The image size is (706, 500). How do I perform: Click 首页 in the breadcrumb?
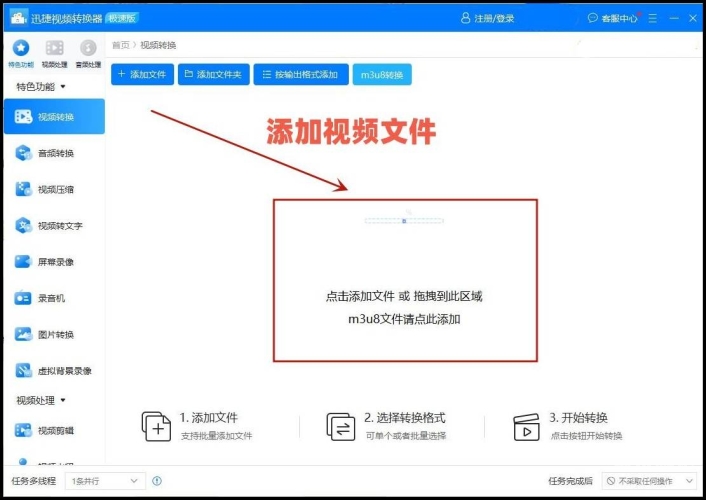120,45
